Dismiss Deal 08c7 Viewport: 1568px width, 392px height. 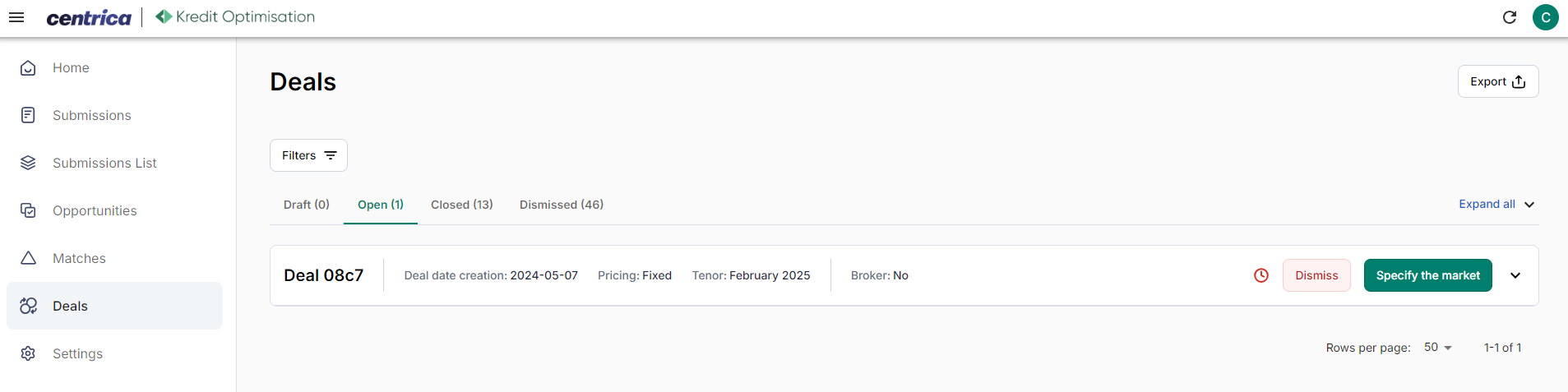click(1316, 275)
